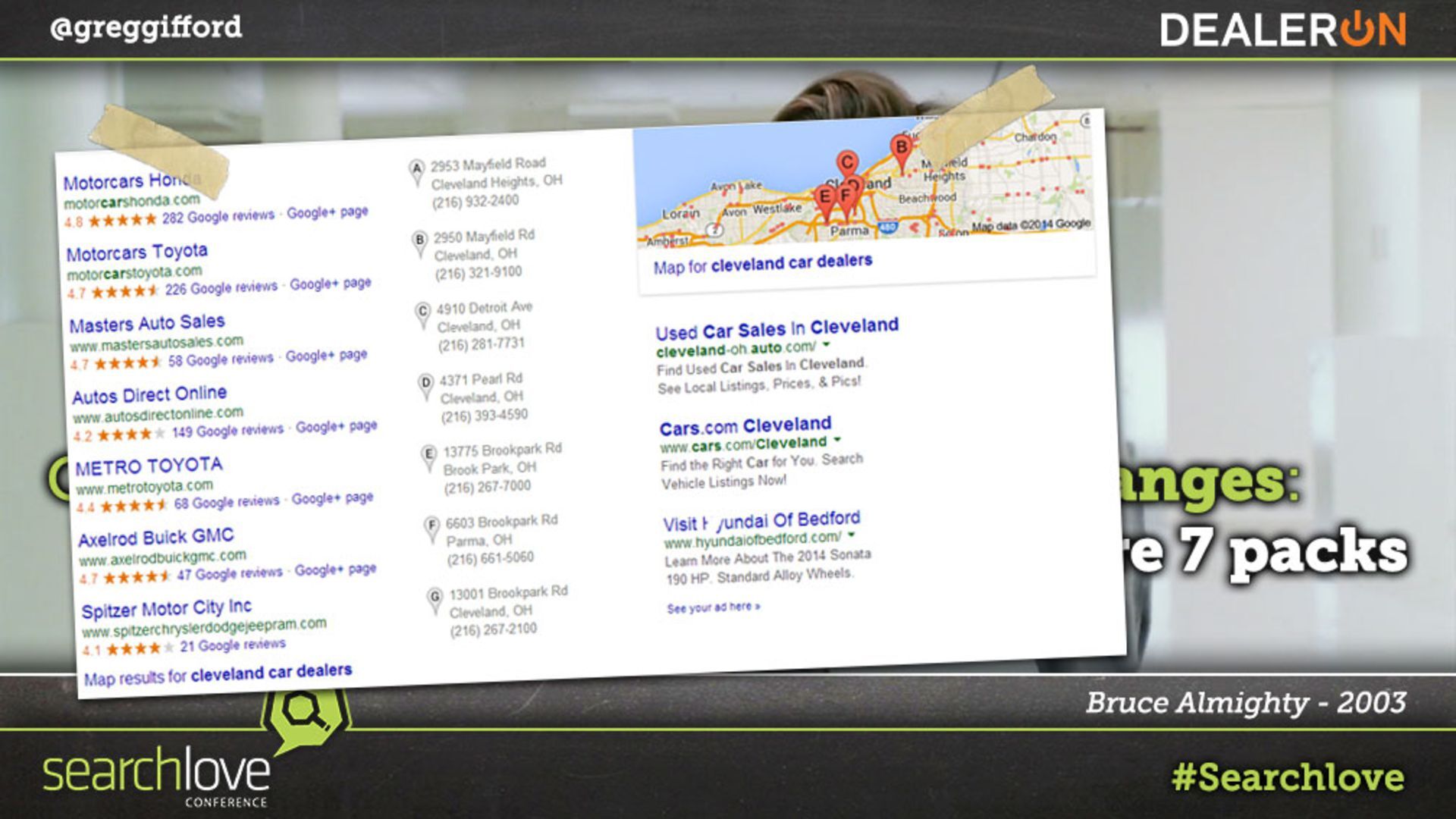Open 'Used Car Sales In Cleveland' ad
The width and height of the screenshot is (1456, 819).
pos(777,329)
